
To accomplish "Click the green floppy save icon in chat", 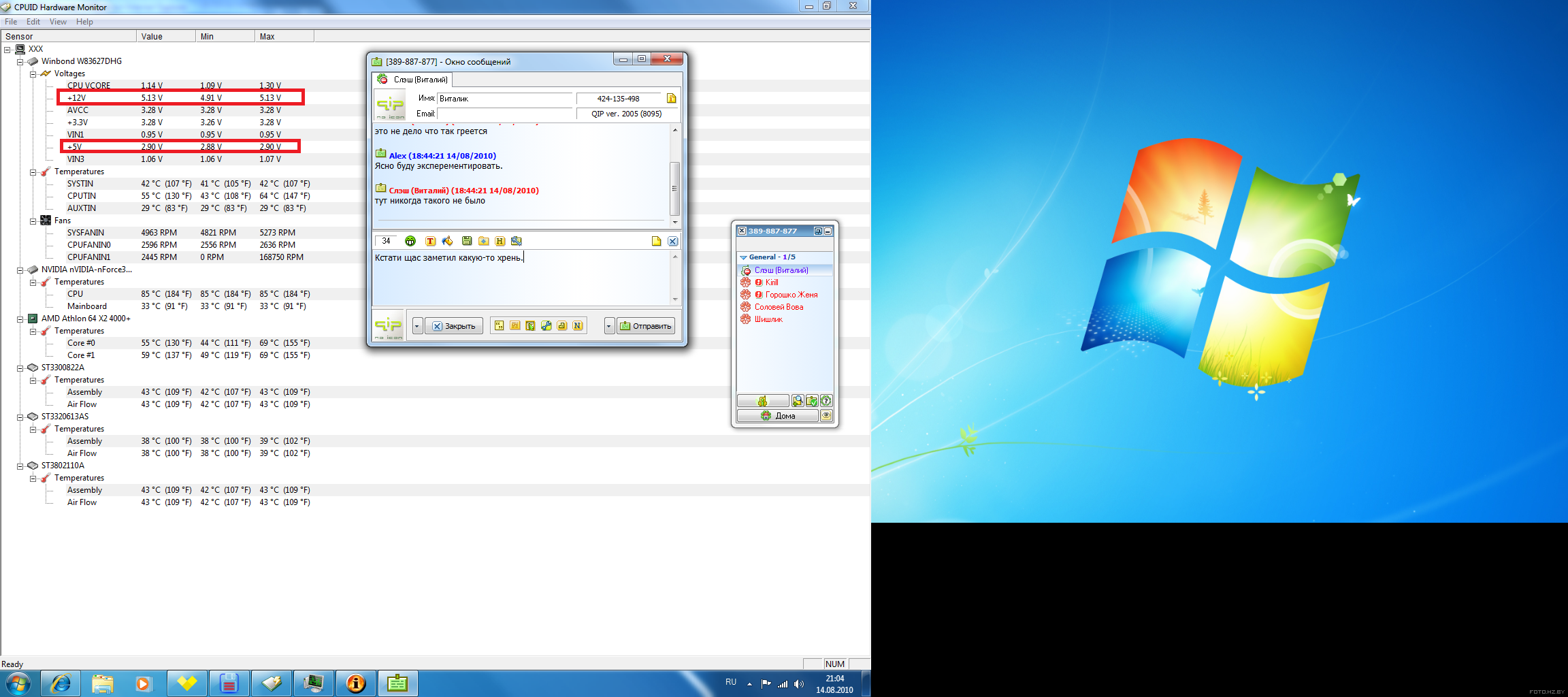I will (467, 241).
